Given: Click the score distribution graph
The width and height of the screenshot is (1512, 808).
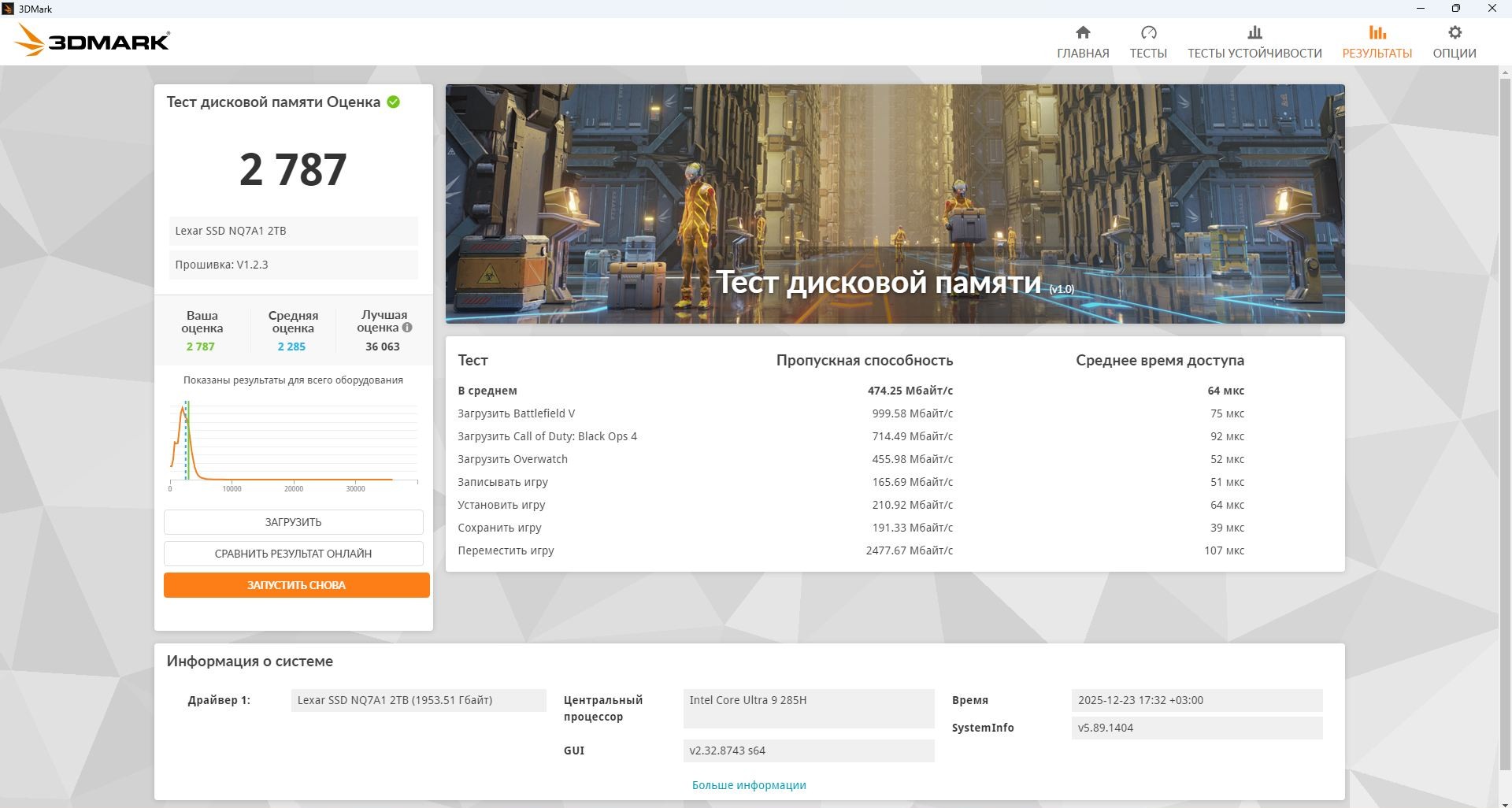Looking at the screenshot, I should pos(293,446).
